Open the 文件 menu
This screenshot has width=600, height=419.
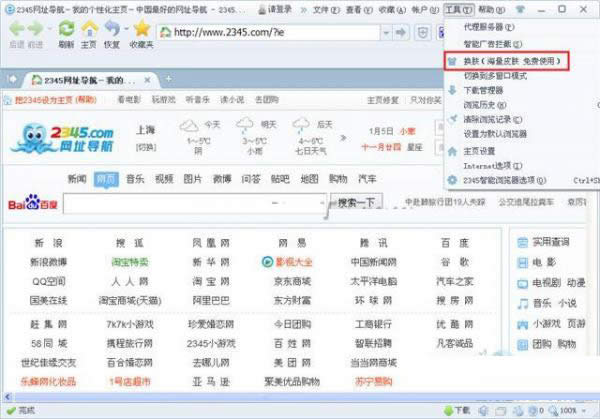[x=326, y=10]
